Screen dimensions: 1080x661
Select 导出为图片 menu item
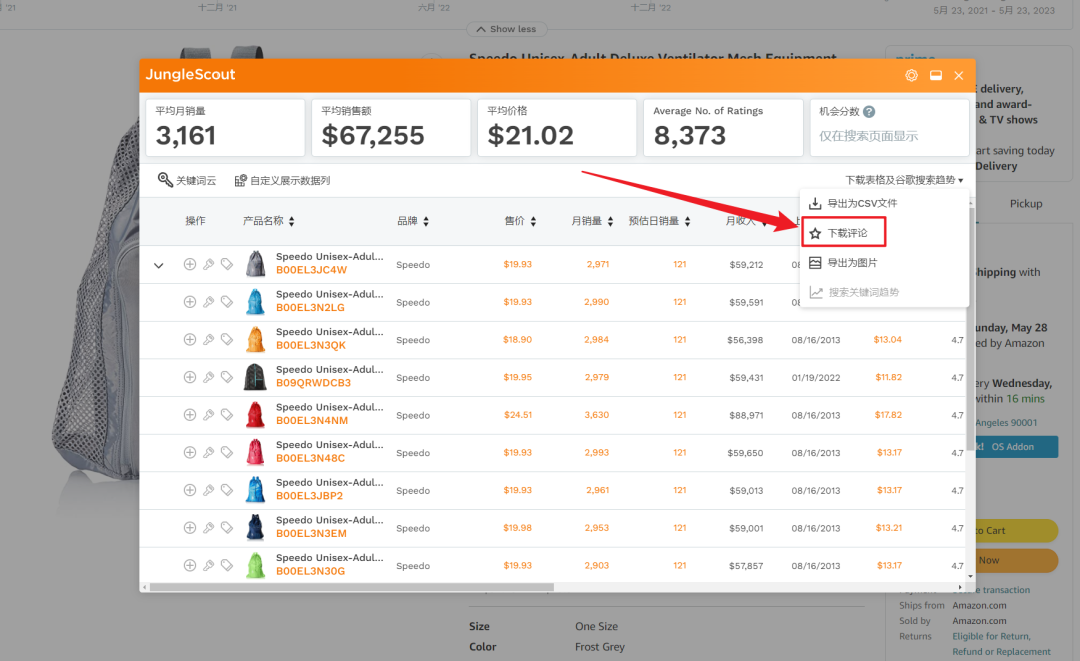coord(884,262)
